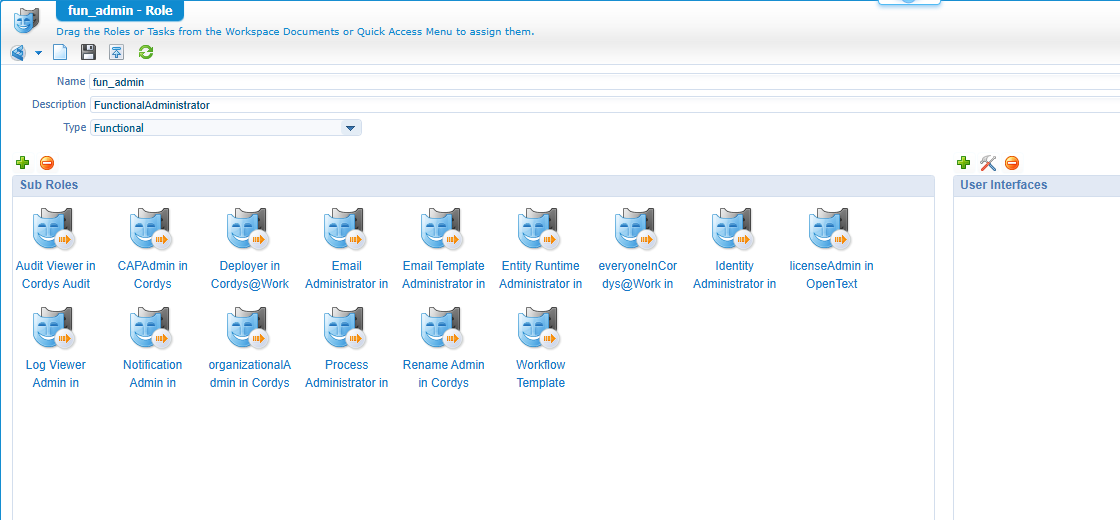
Task: Click the green Refresh arrows icon
Action: 146,52
